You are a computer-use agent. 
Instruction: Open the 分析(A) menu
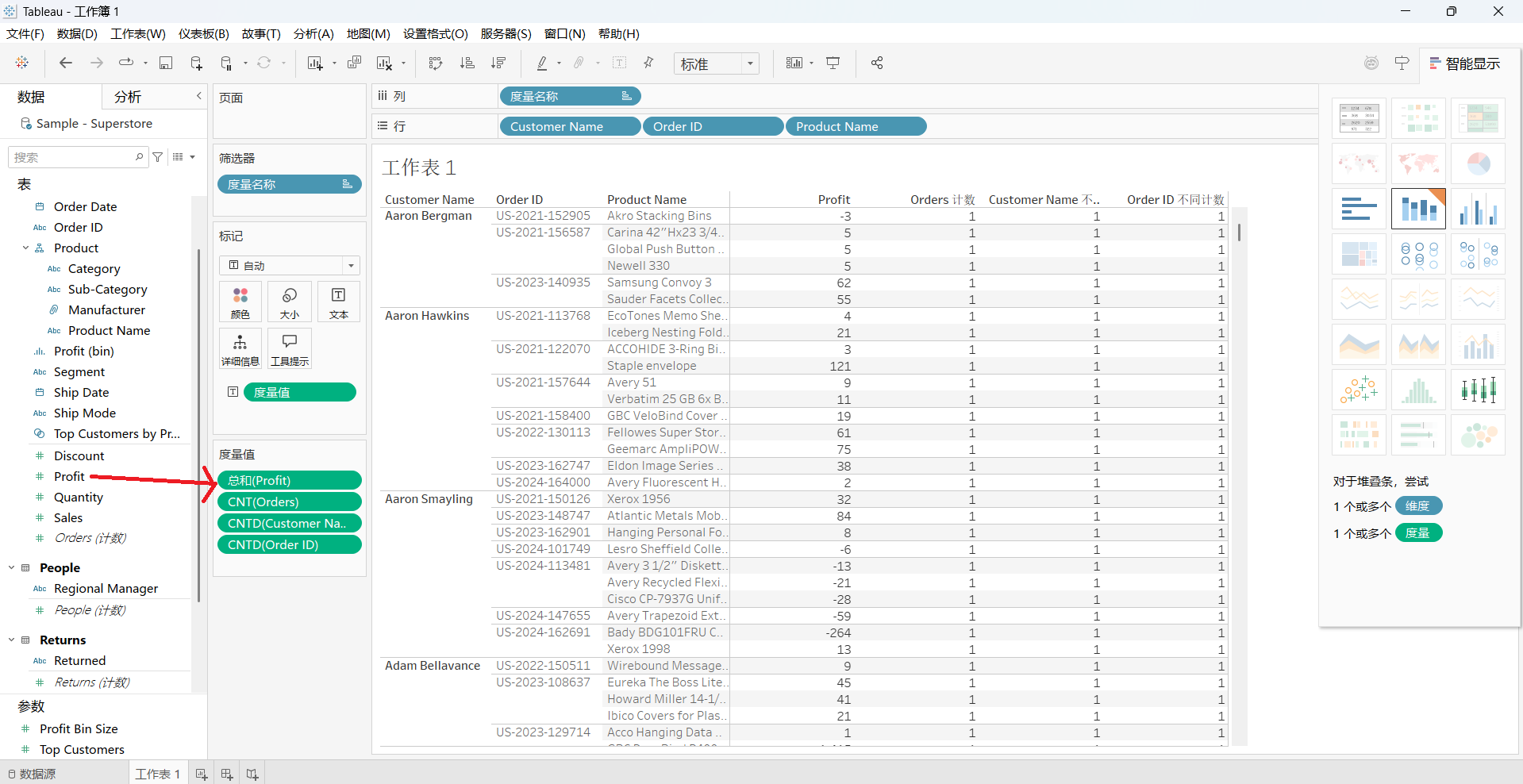(313, 33)
